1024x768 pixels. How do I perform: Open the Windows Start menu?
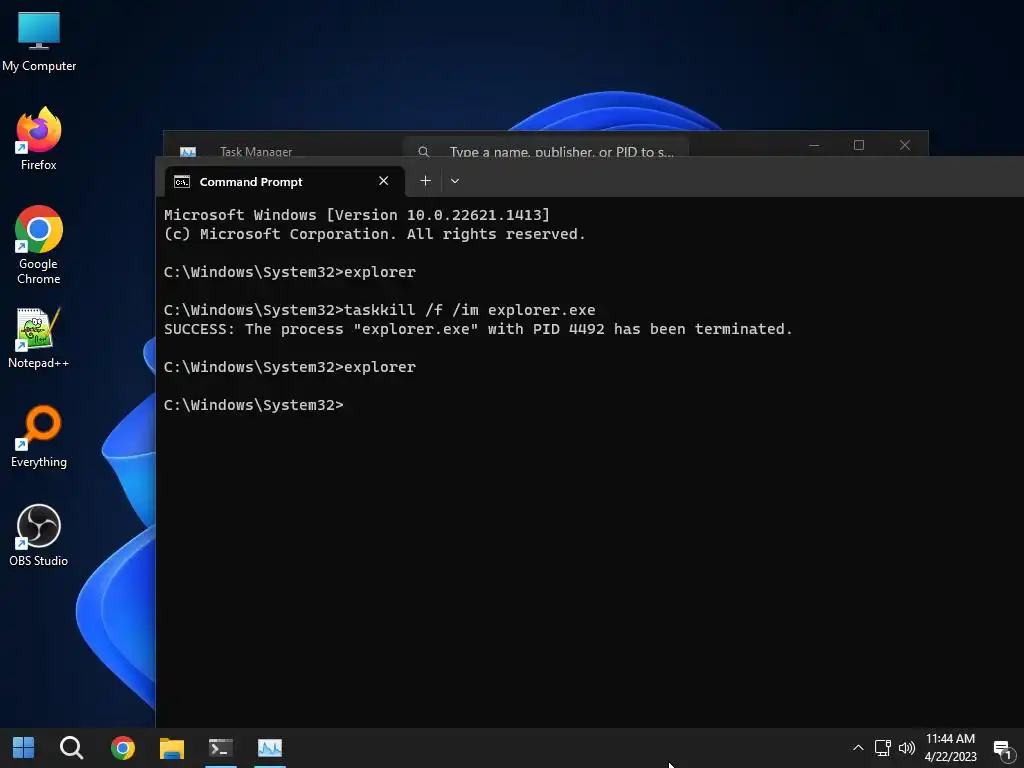(24, 748)
